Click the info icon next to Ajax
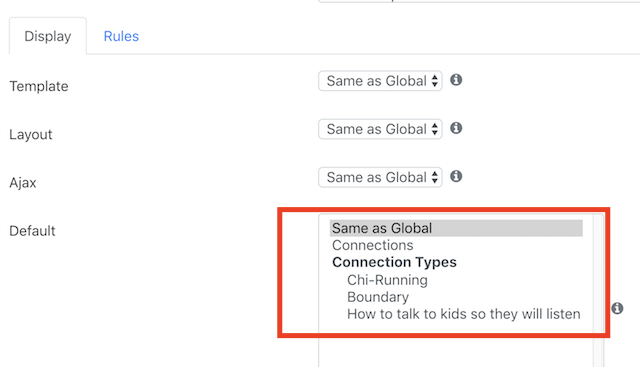640x367 pixels. [x=456, y=176]
